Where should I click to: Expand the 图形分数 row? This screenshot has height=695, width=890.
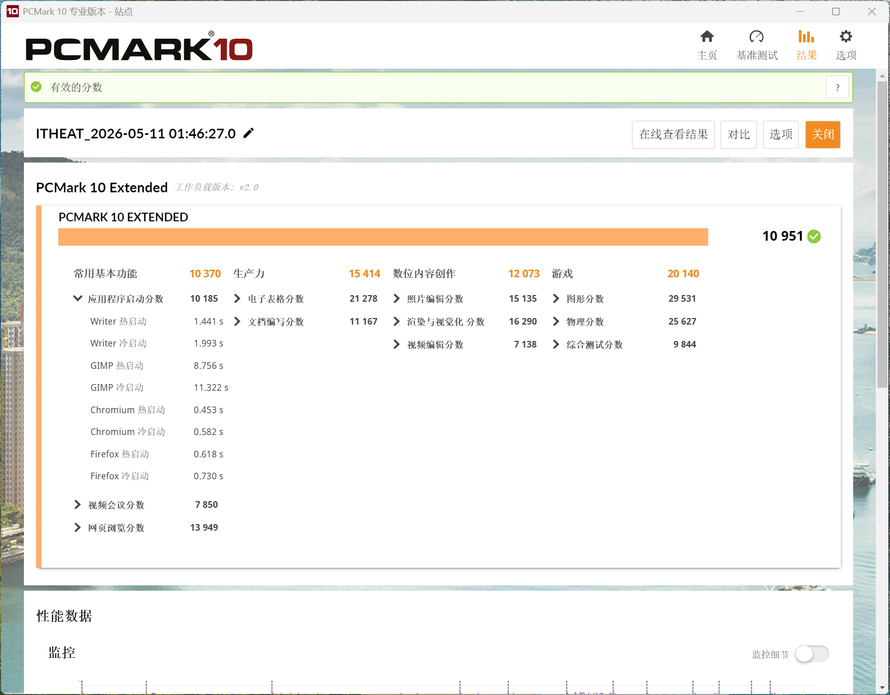(x=556, y=298)
